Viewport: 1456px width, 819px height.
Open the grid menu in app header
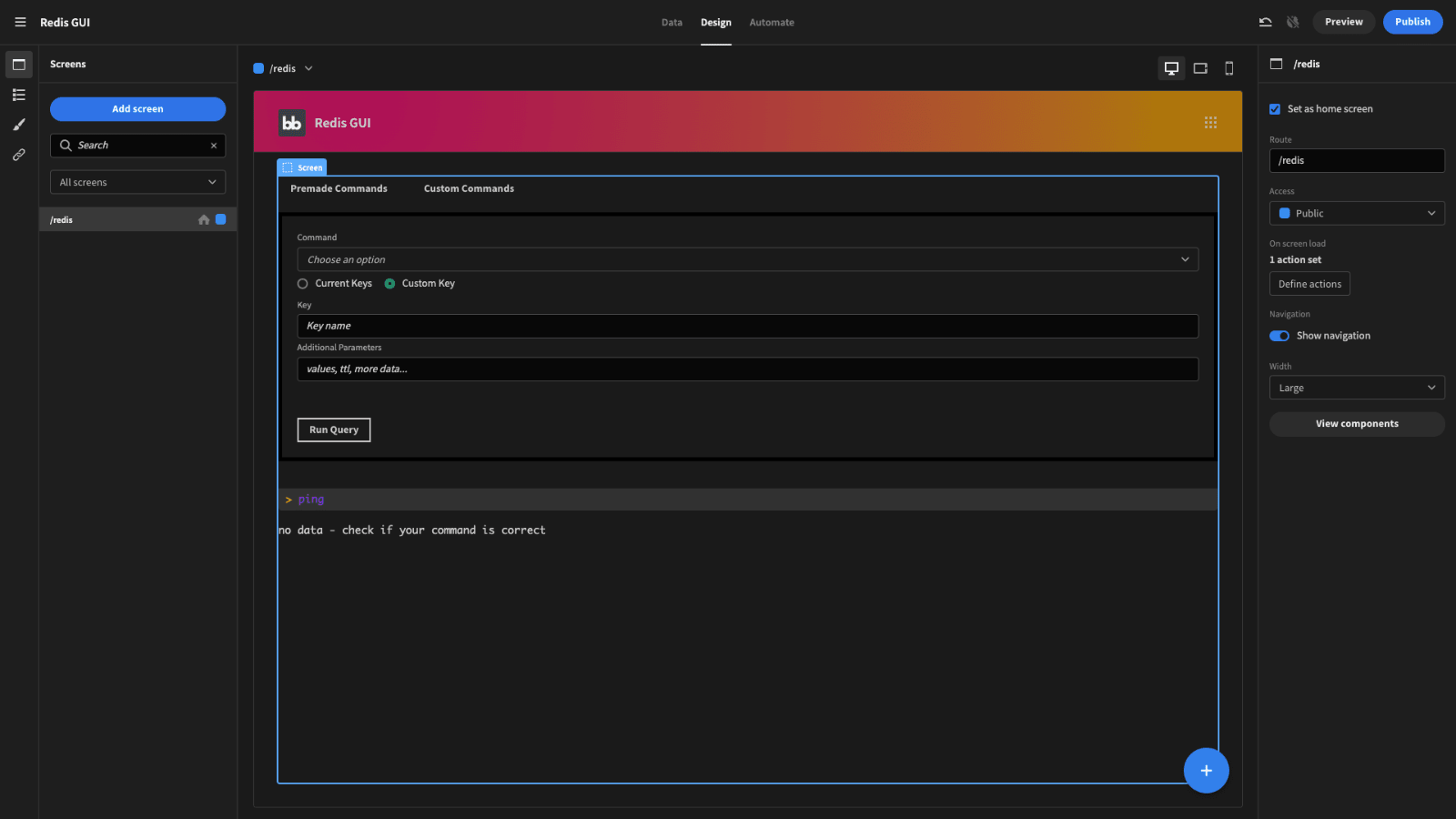point(1210,123)
